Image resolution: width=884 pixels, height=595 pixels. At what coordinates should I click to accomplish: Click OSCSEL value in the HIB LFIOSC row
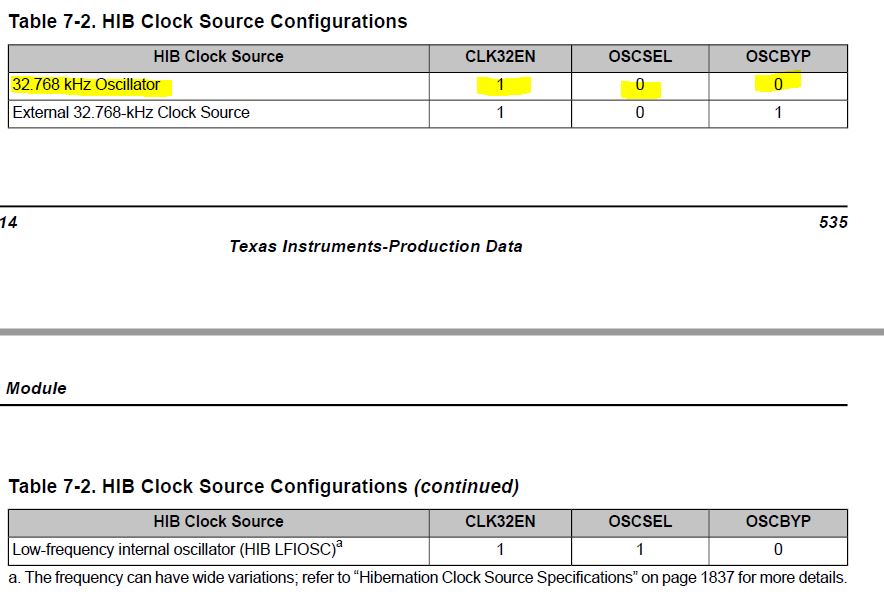[x=640, y=549]
